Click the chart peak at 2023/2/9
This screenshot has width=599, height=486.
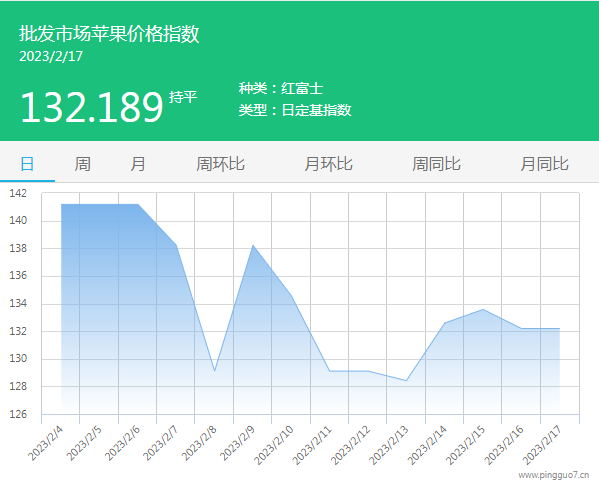click(253, 245)
